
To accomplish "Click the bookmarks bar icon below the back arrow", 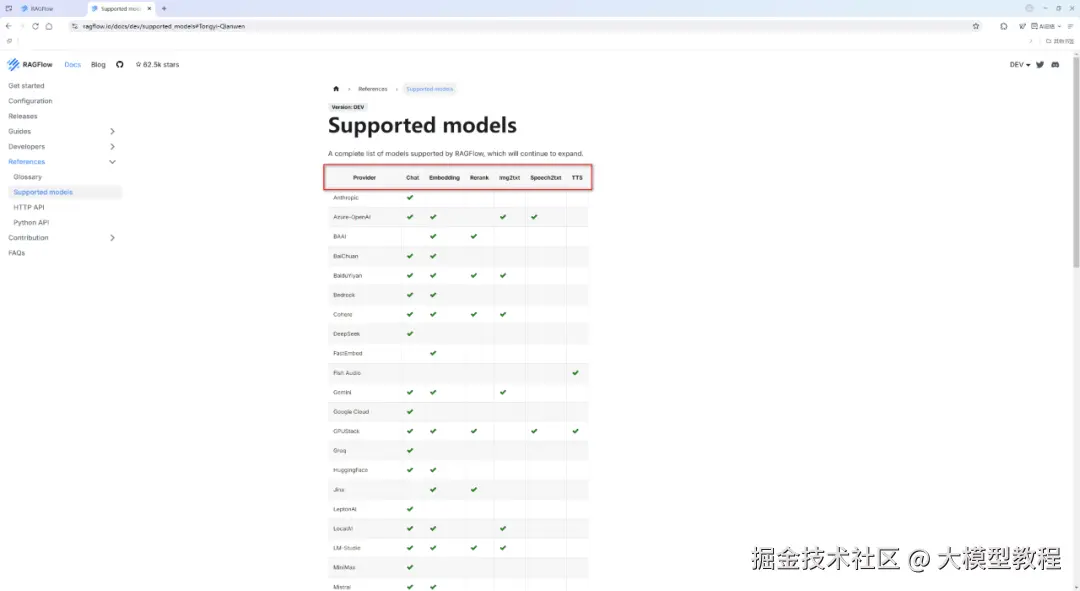I will click(x=9, y=41).
